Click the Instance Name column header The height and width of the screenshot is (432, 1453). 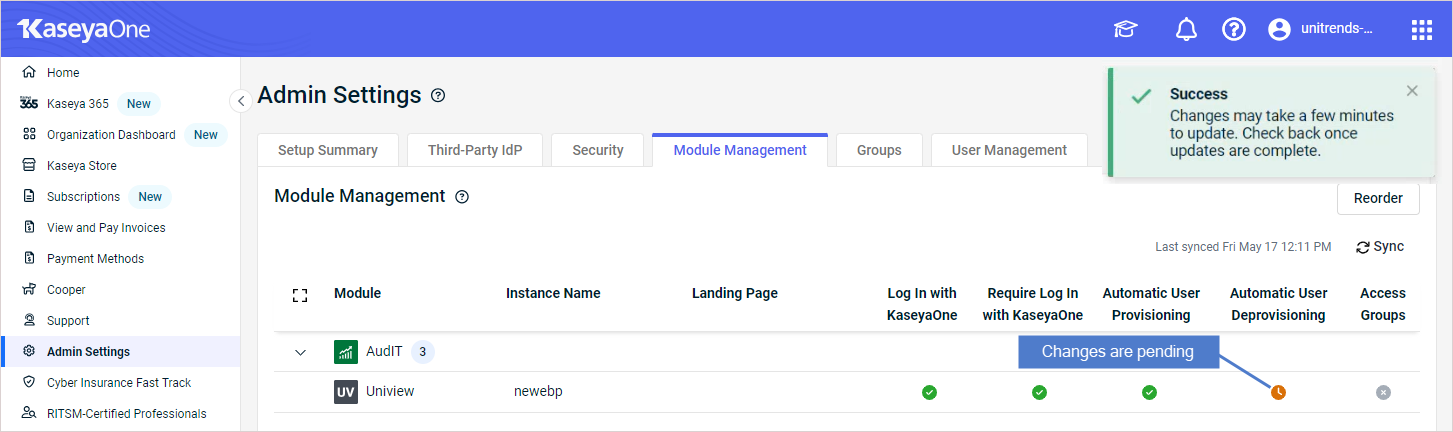[553, 294]
